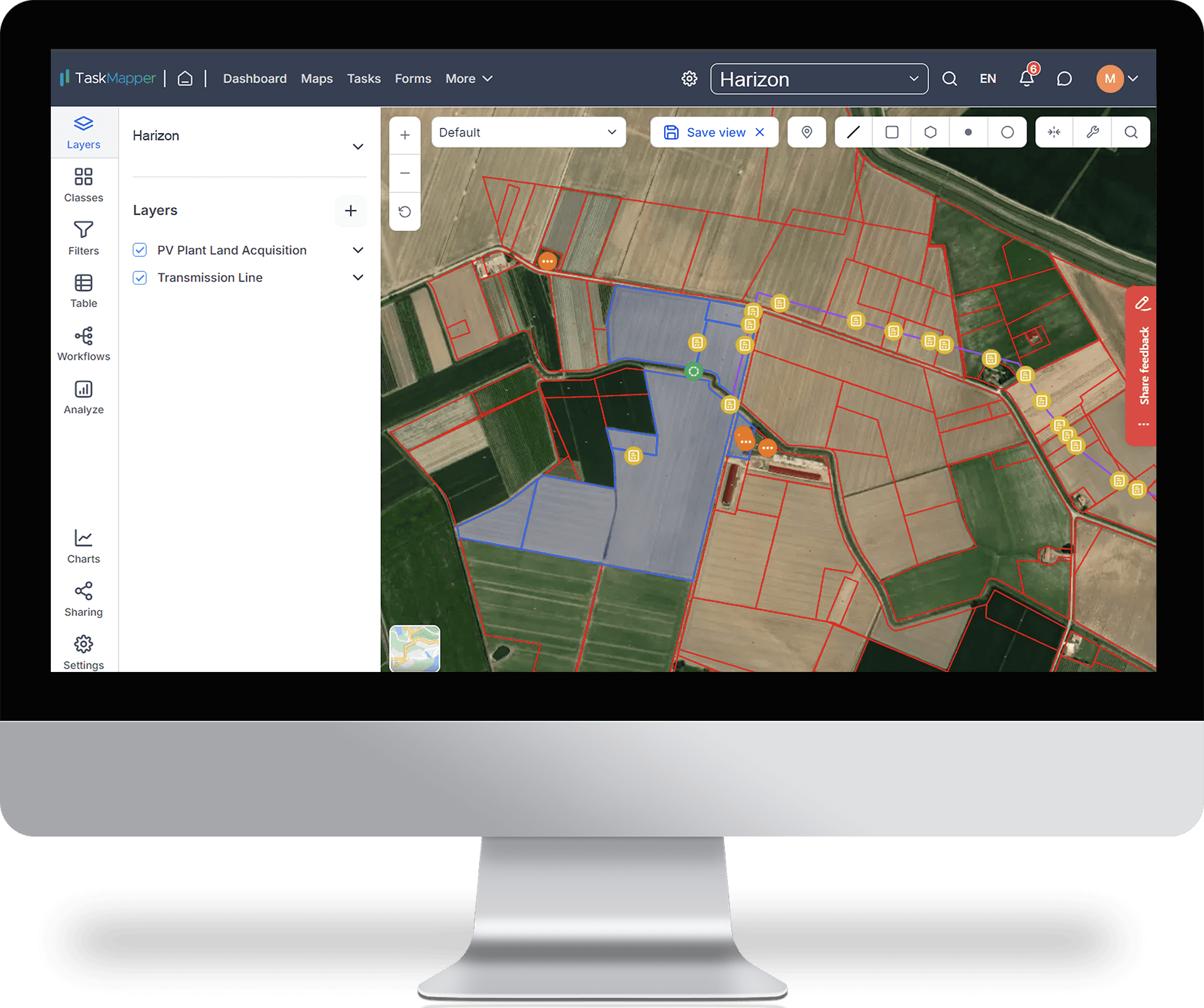This screenshot has width=1204, height=1008.
Task: Open the Default view dropdown
Action: [528, 132]
